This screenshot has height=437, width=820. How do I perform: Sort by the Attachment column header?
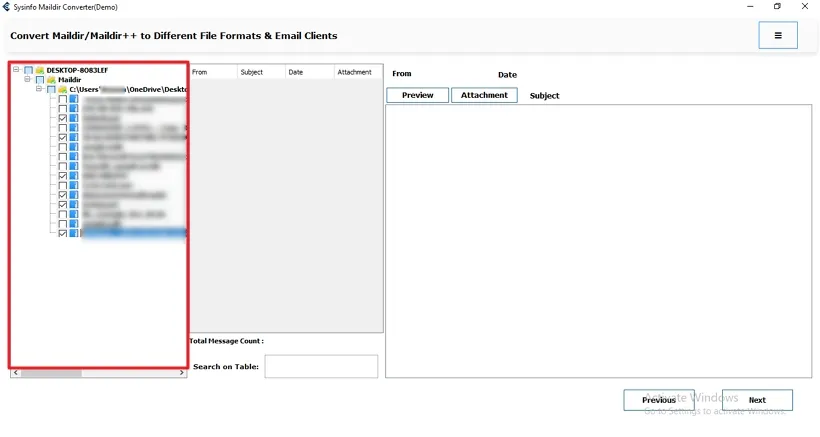[358, 72]
